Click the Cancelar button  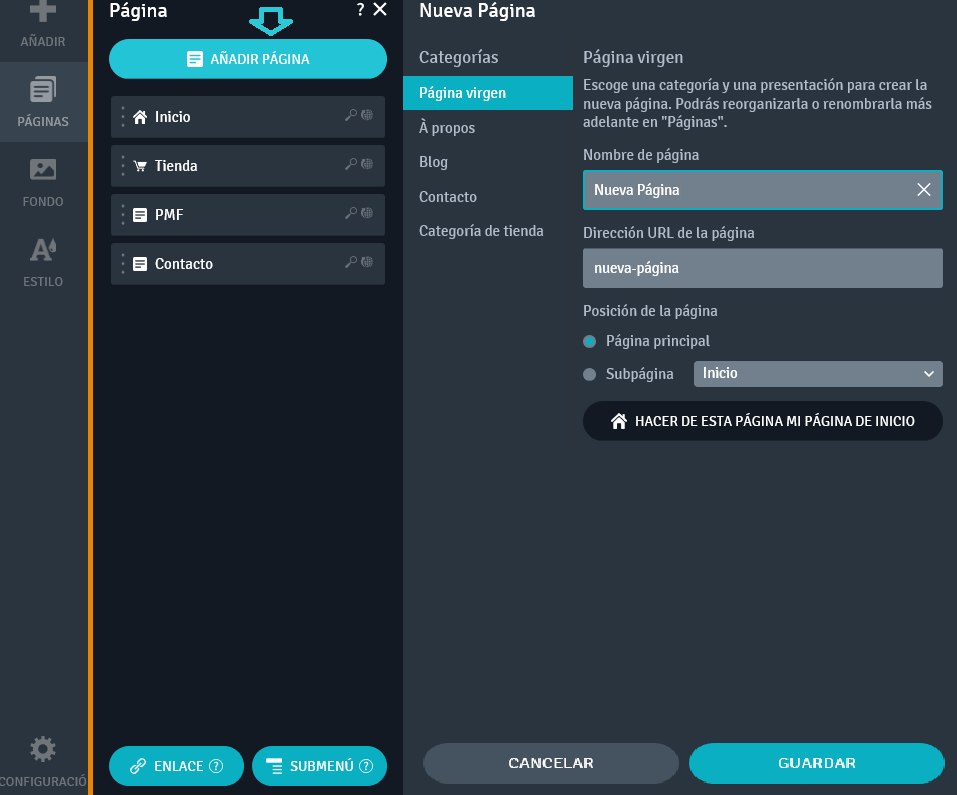551,763
